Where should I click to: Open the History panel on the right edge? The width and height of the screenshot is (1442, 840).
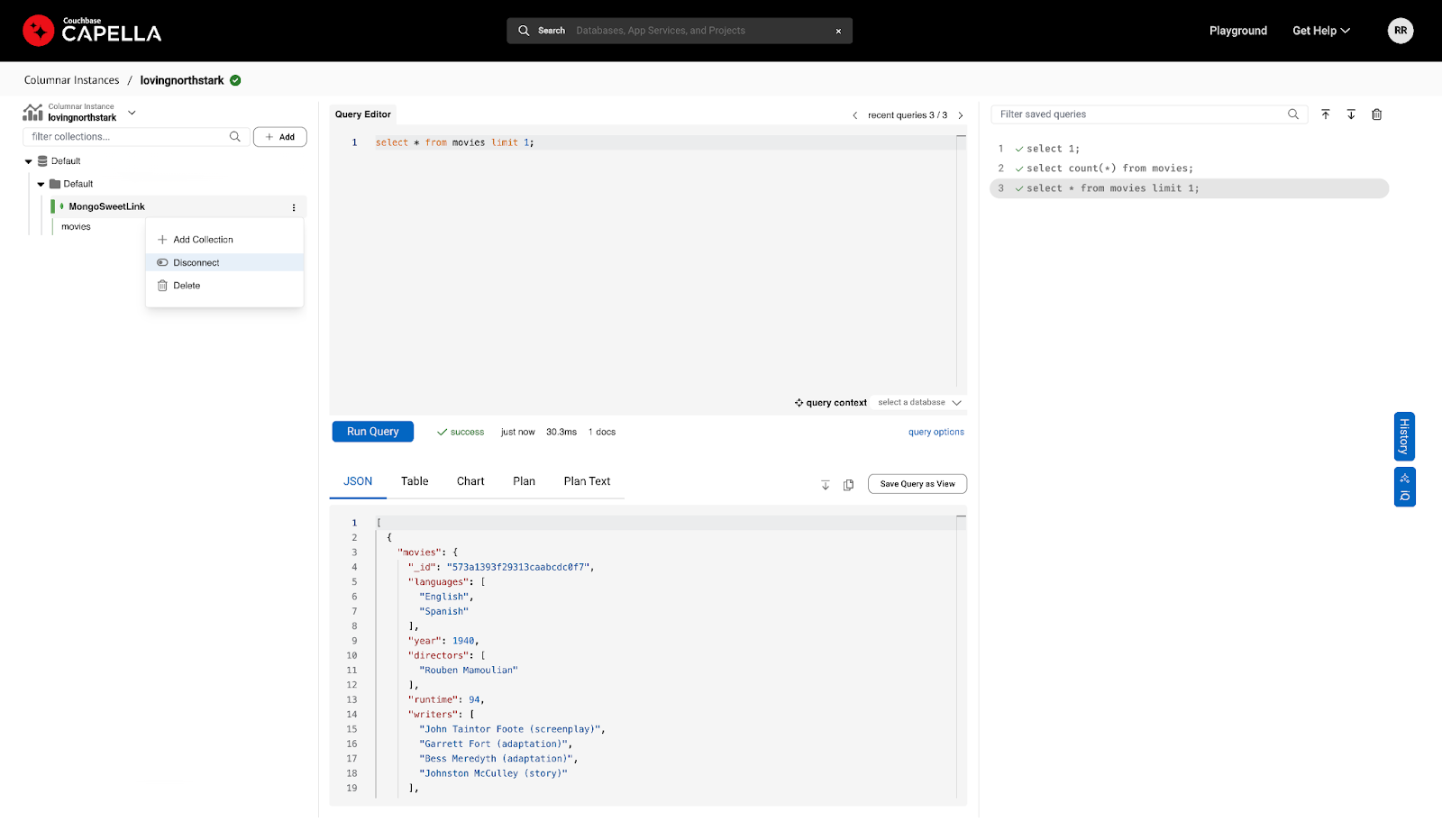pos(1404,436)
